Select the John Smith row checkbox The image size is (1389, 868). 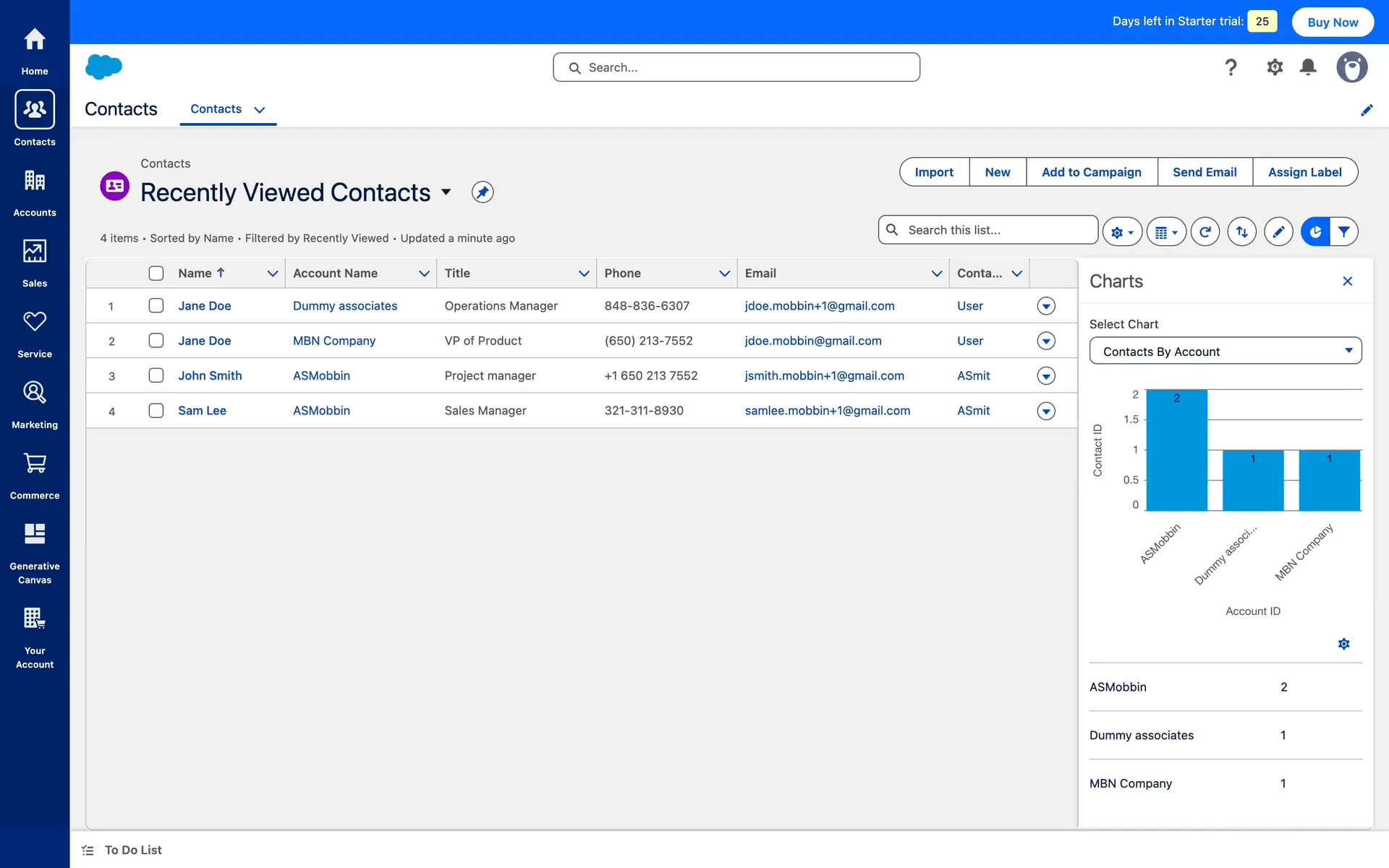point(156,375)
